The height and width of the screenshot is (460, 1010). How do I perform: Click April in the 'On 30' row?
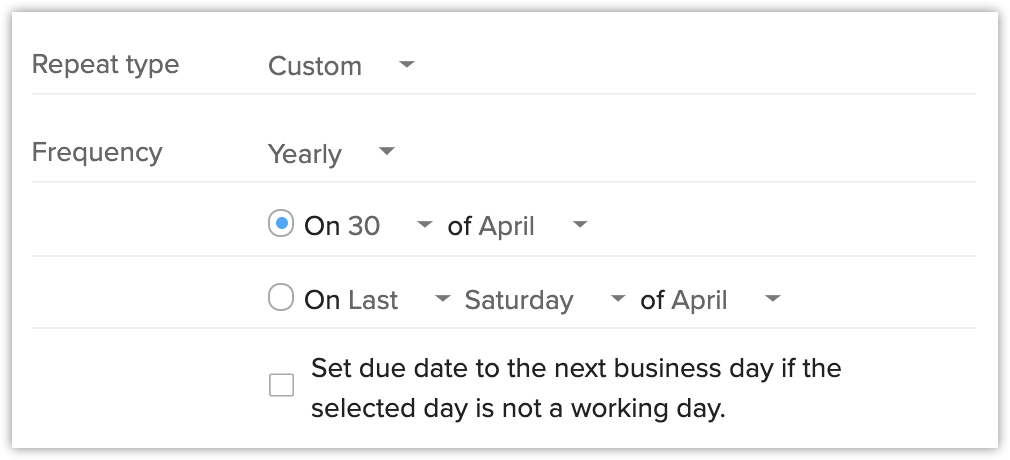507,226
